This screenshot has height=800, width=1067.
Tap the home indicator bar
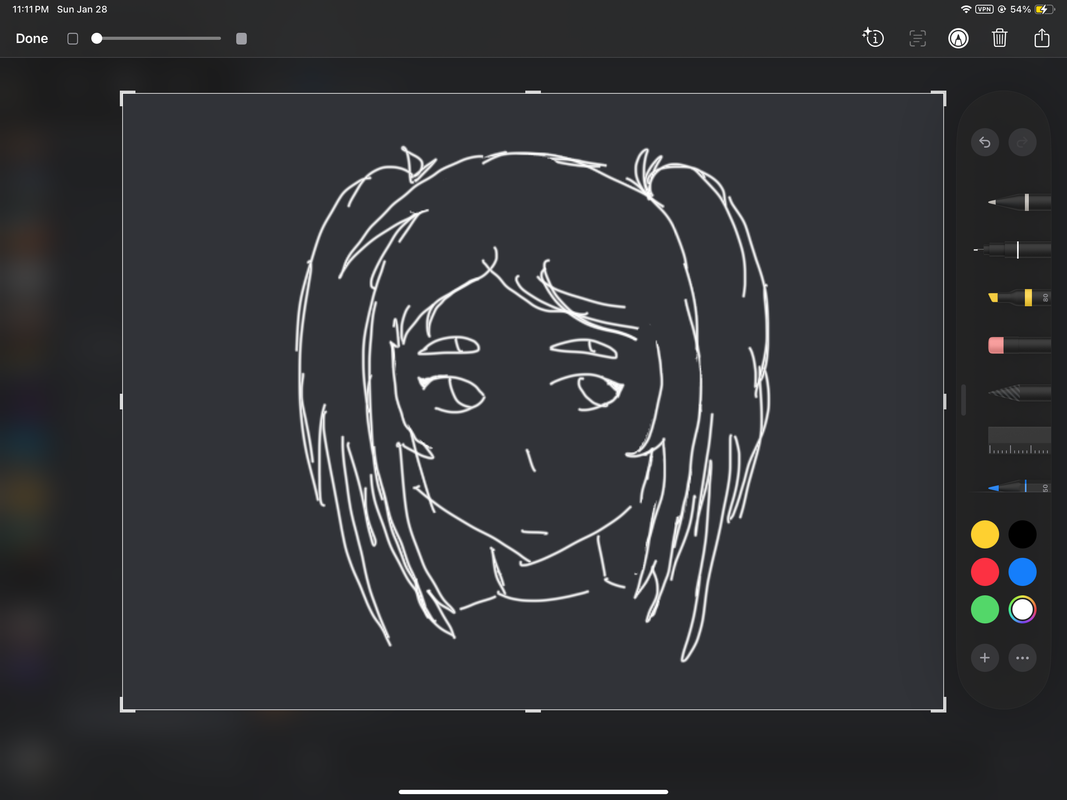click(x=534, y=792)
